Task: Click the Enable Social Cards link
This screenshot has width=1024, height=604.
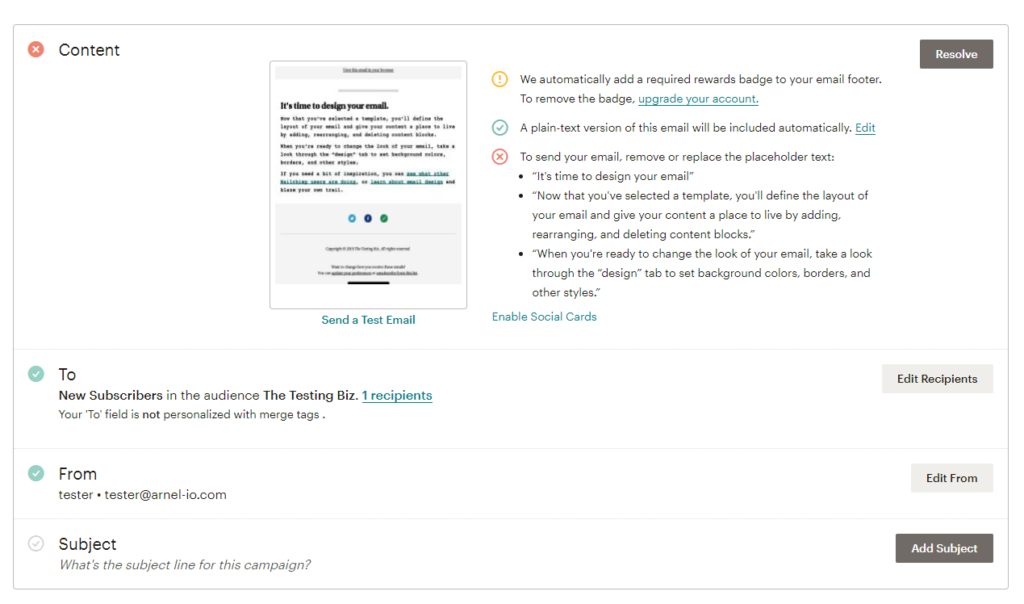Action: point(544,317)
